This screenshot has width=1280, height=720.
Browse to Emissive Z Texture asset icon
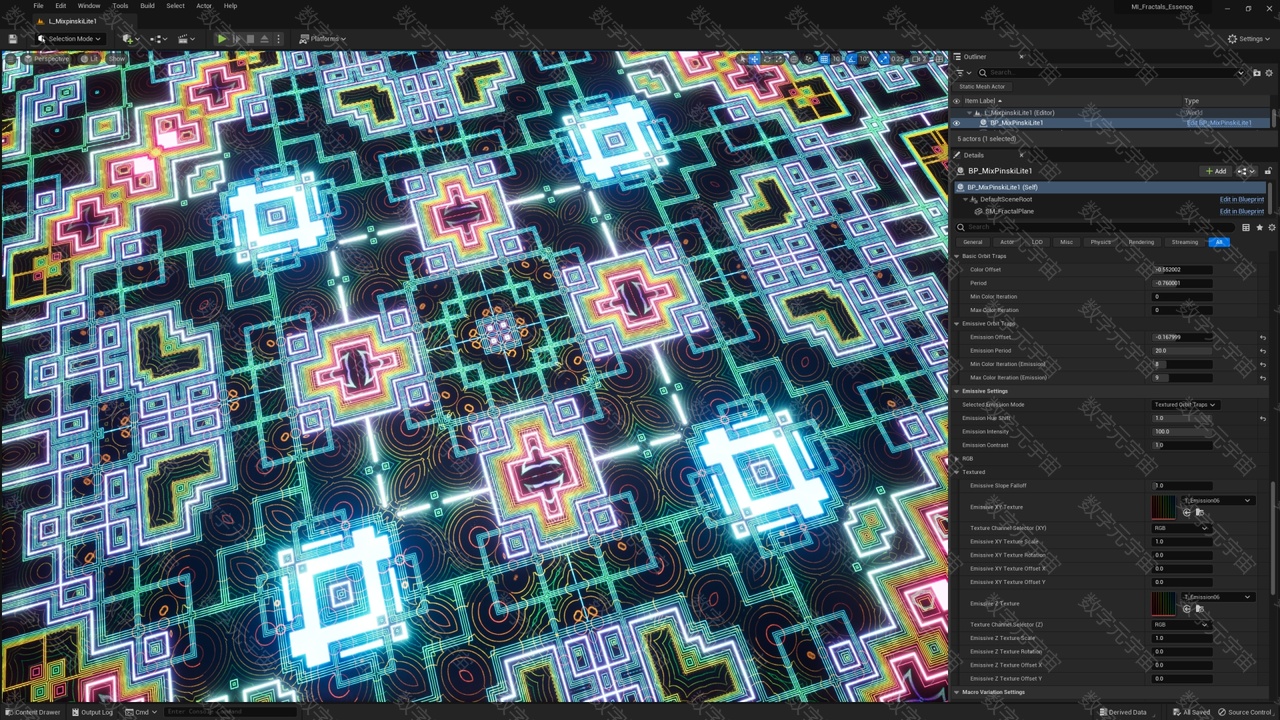1200,608
